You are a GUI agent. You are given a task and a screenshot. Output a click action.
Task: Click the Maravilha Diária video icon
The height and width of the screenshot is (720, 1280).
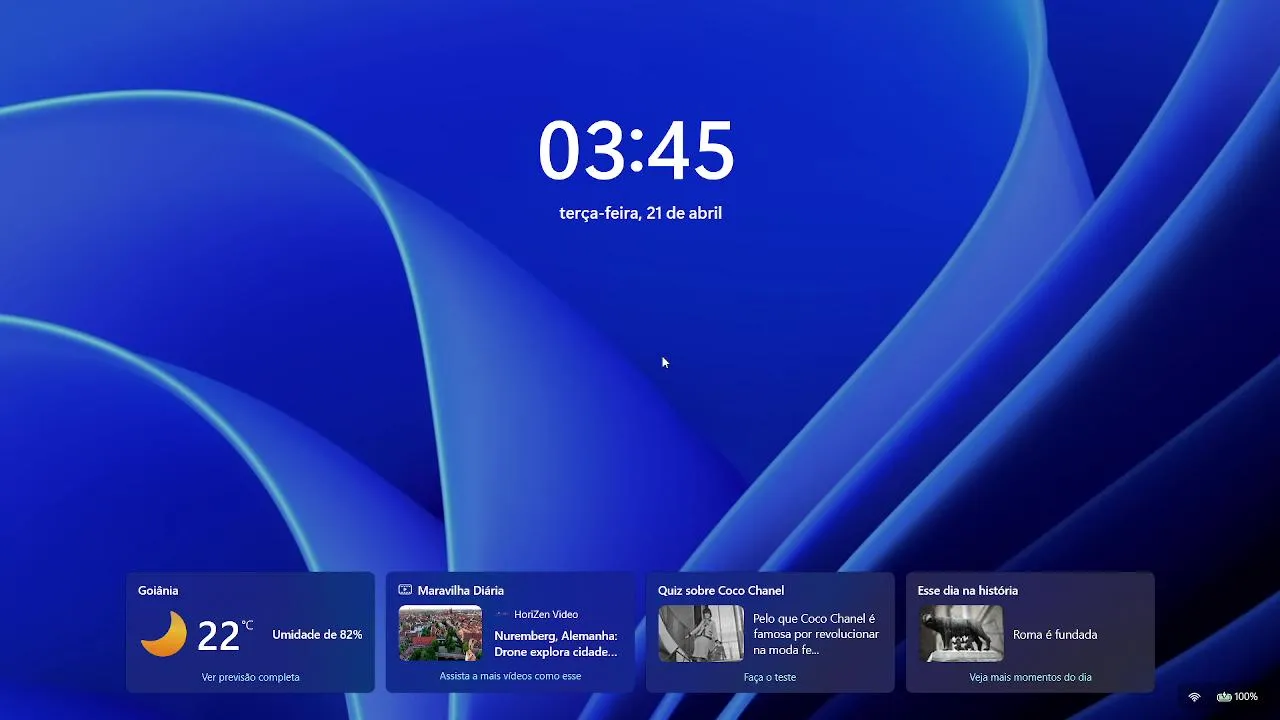[405, 590]
